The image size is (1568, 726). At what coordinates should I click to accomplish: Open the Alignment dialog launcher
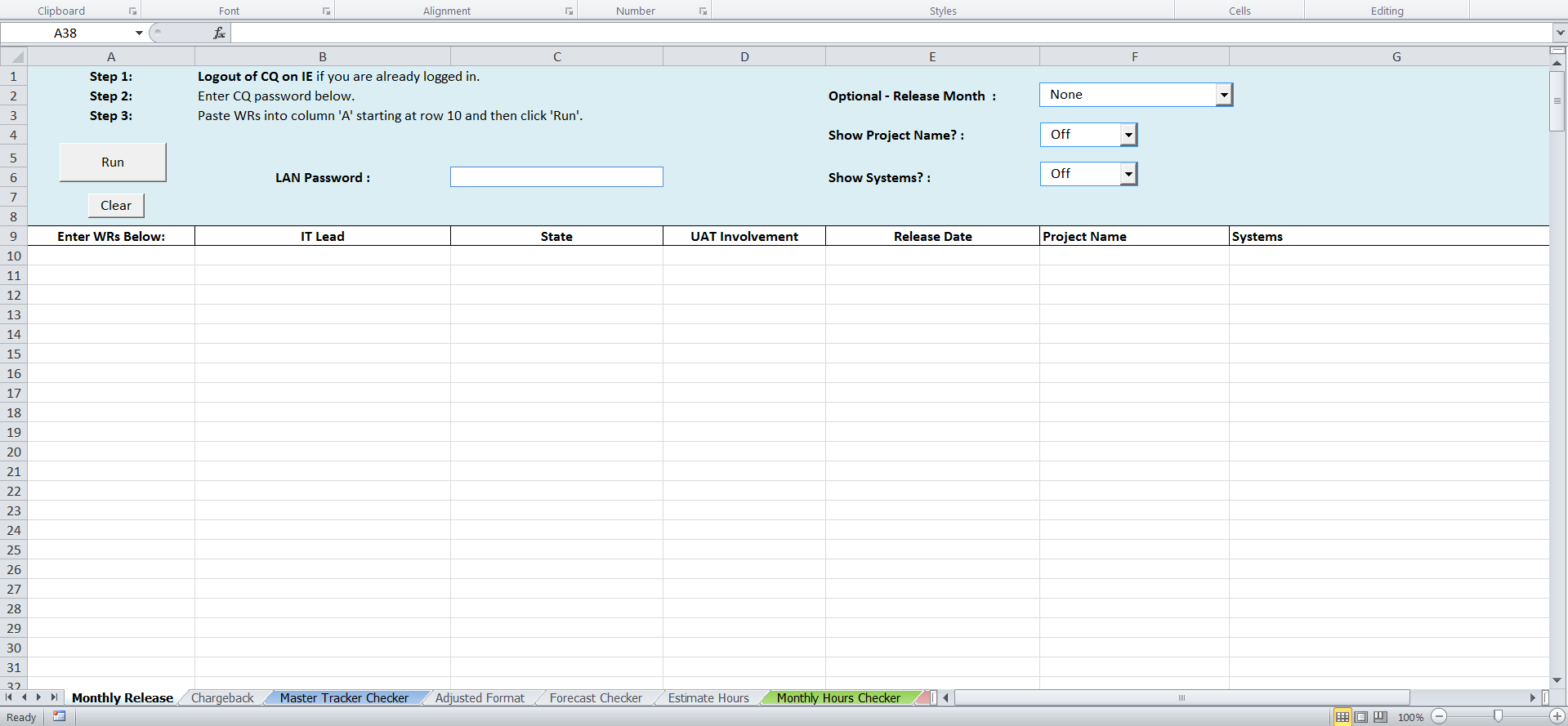(x=569, y=11)
